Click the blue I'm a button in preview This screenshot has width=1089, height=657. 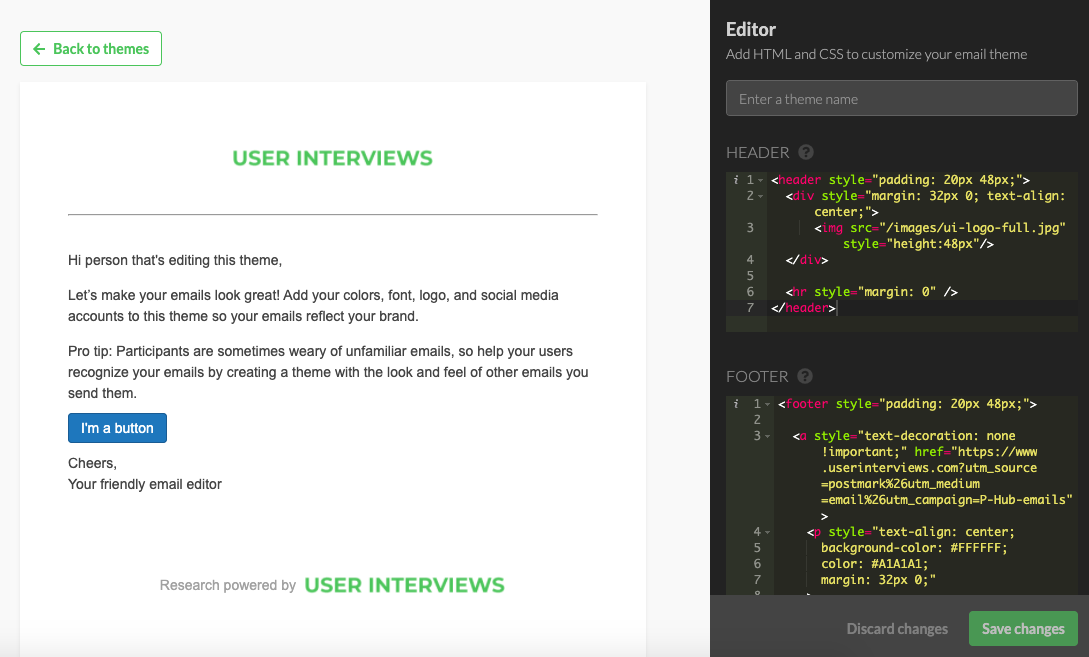click(x=117, y=427)
